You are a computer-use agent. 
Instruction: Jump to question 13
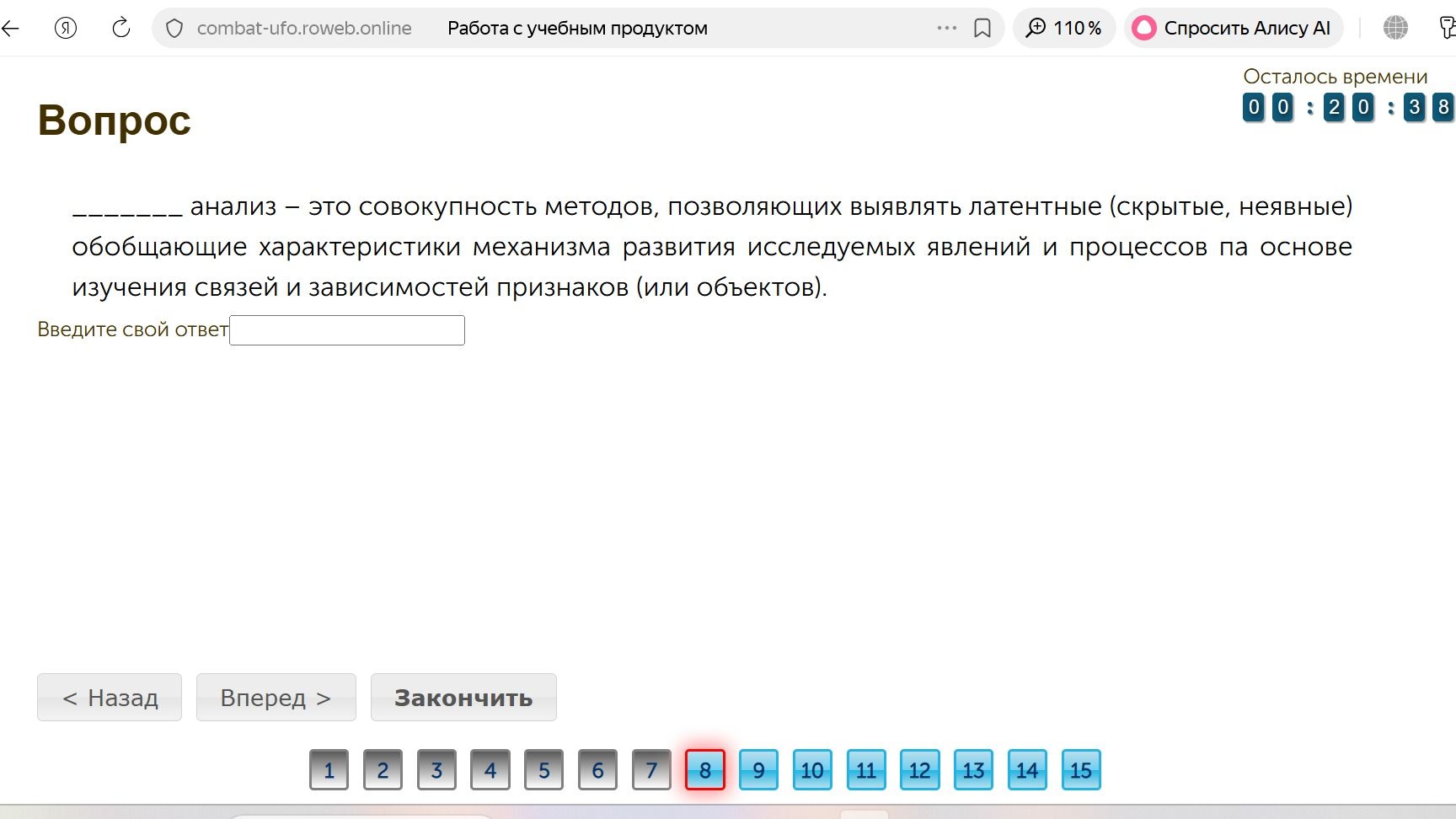tap(973, 770)
